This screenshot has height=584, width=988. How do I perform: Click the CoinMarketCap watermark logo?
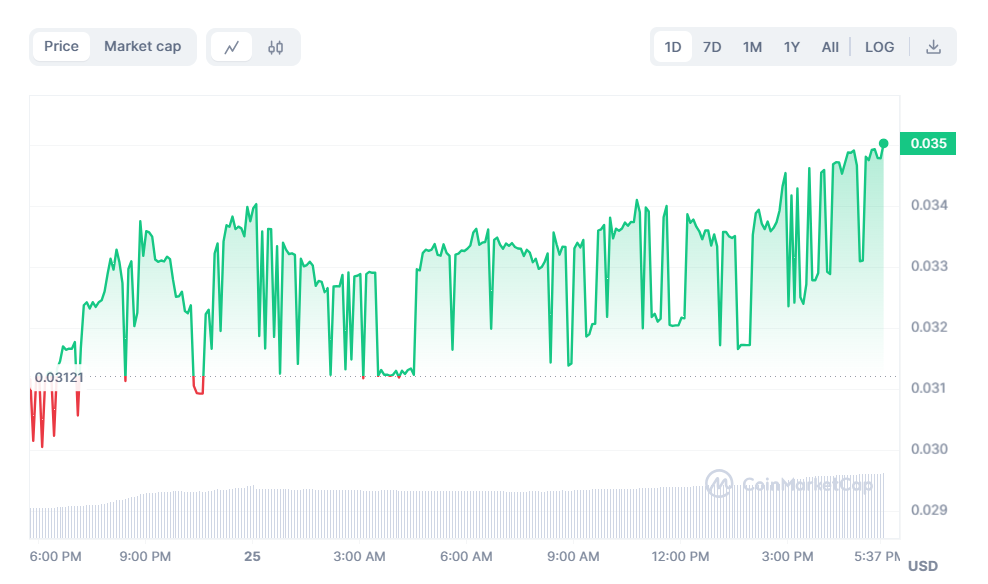pyautogui.click(x=789, y=485)
